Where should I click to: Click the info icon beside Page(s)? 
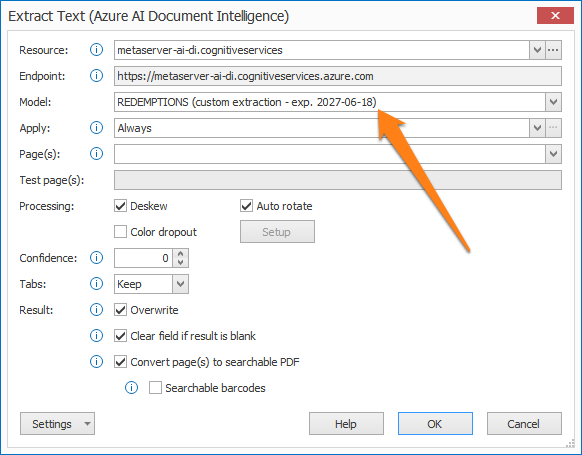[x=97, y=154]
